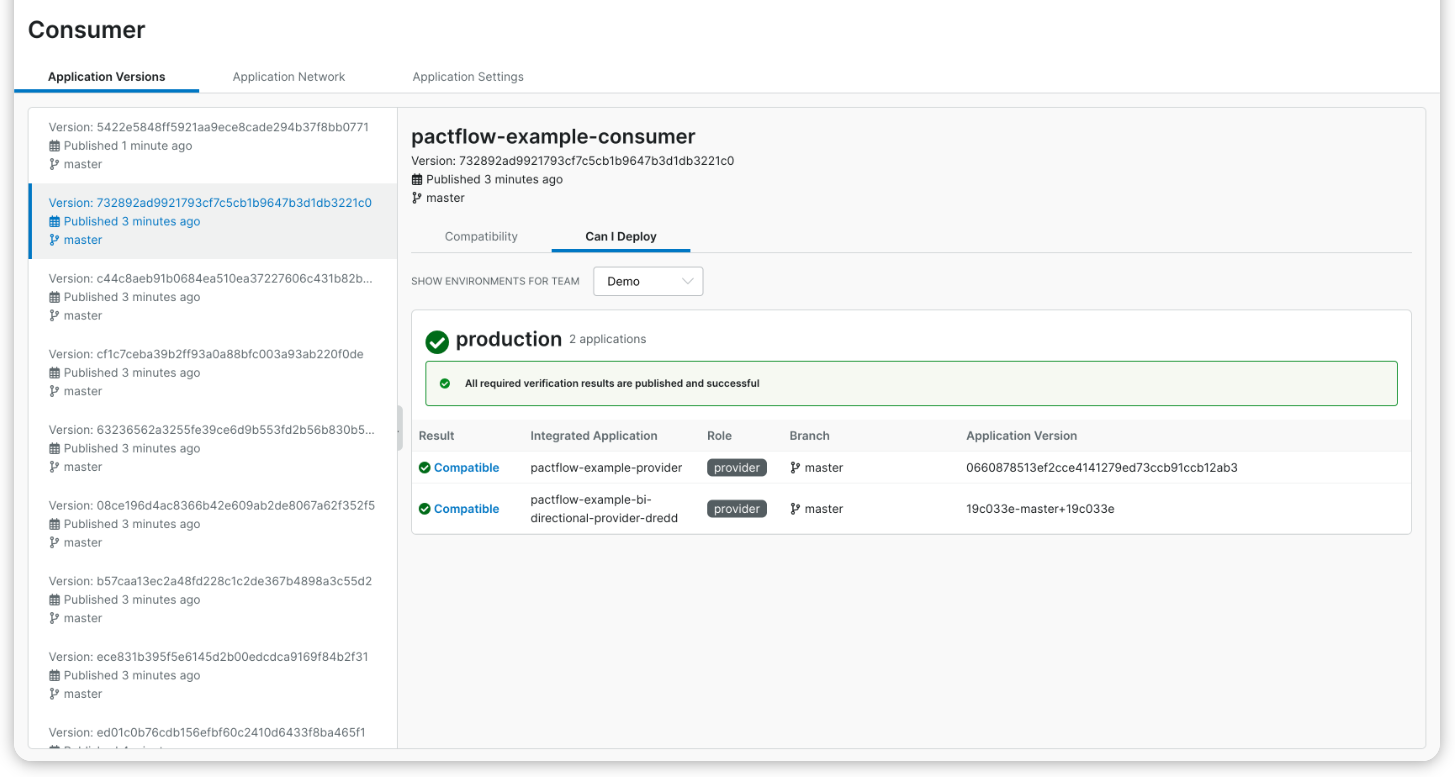Image resolution: width=1455 pixels, height=777 pixels.
Task: Click the branch icon under version b57caa13
Action: point(54,618)
